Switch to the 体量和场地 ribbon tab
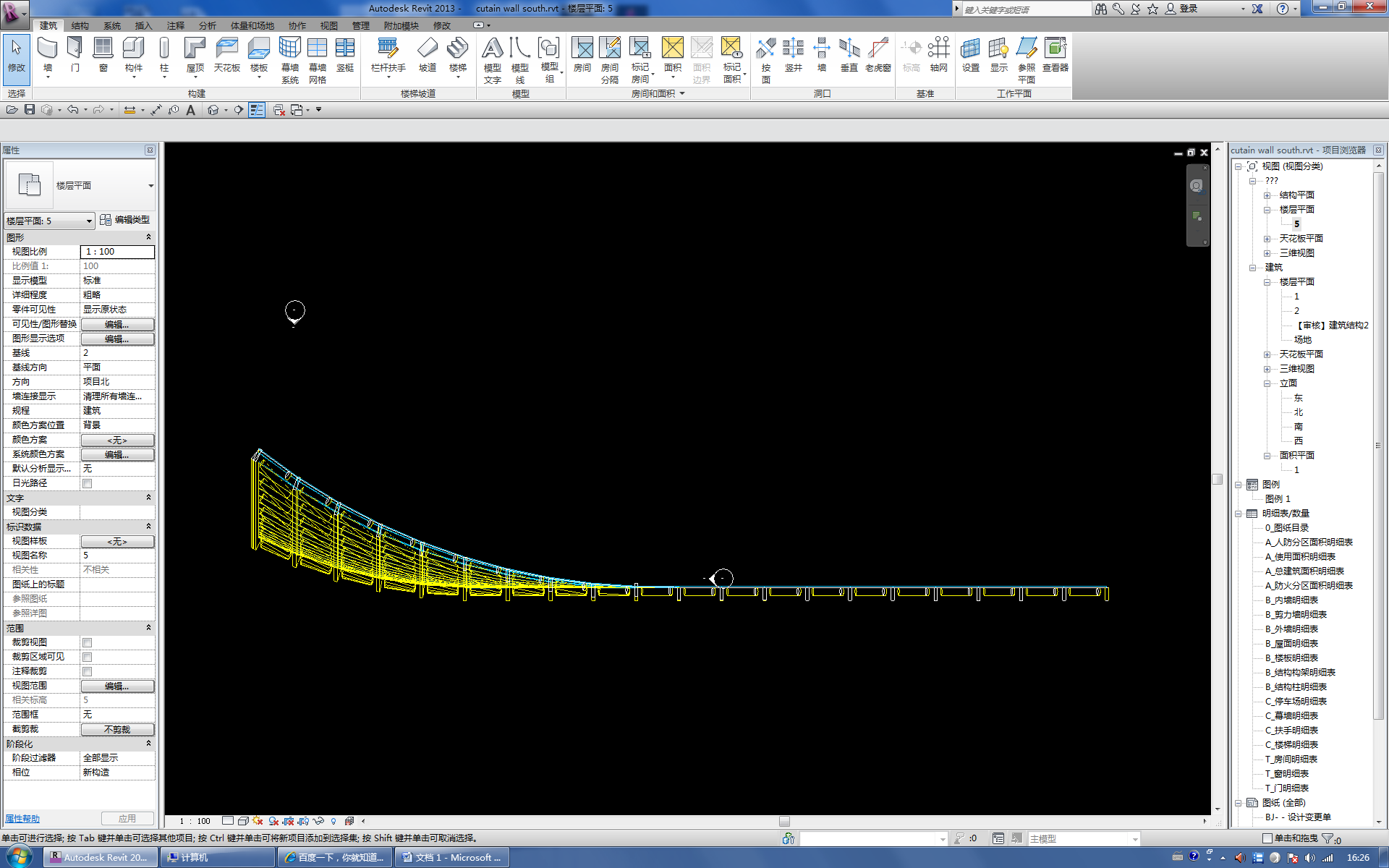This screenshot has height=868, width=1389. tap(252, 25)
